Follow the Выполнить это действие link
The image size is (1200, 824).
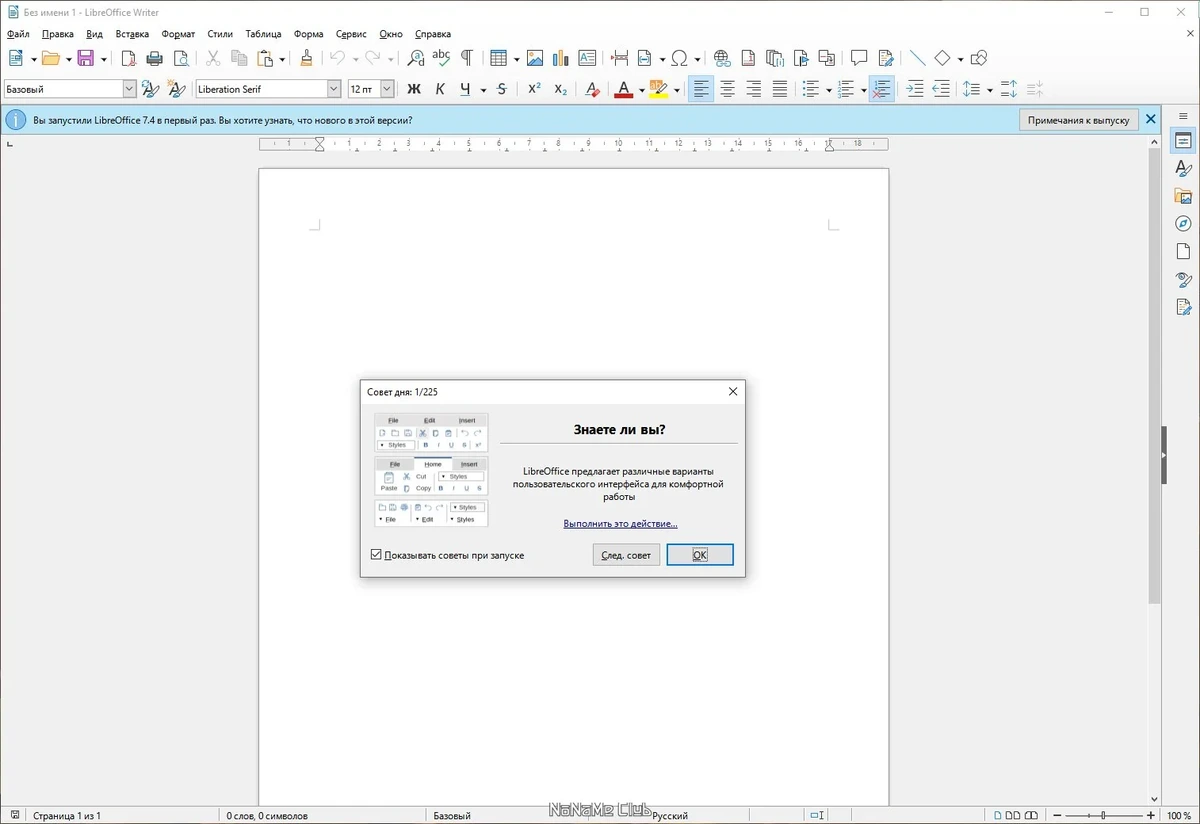(620, 523)
